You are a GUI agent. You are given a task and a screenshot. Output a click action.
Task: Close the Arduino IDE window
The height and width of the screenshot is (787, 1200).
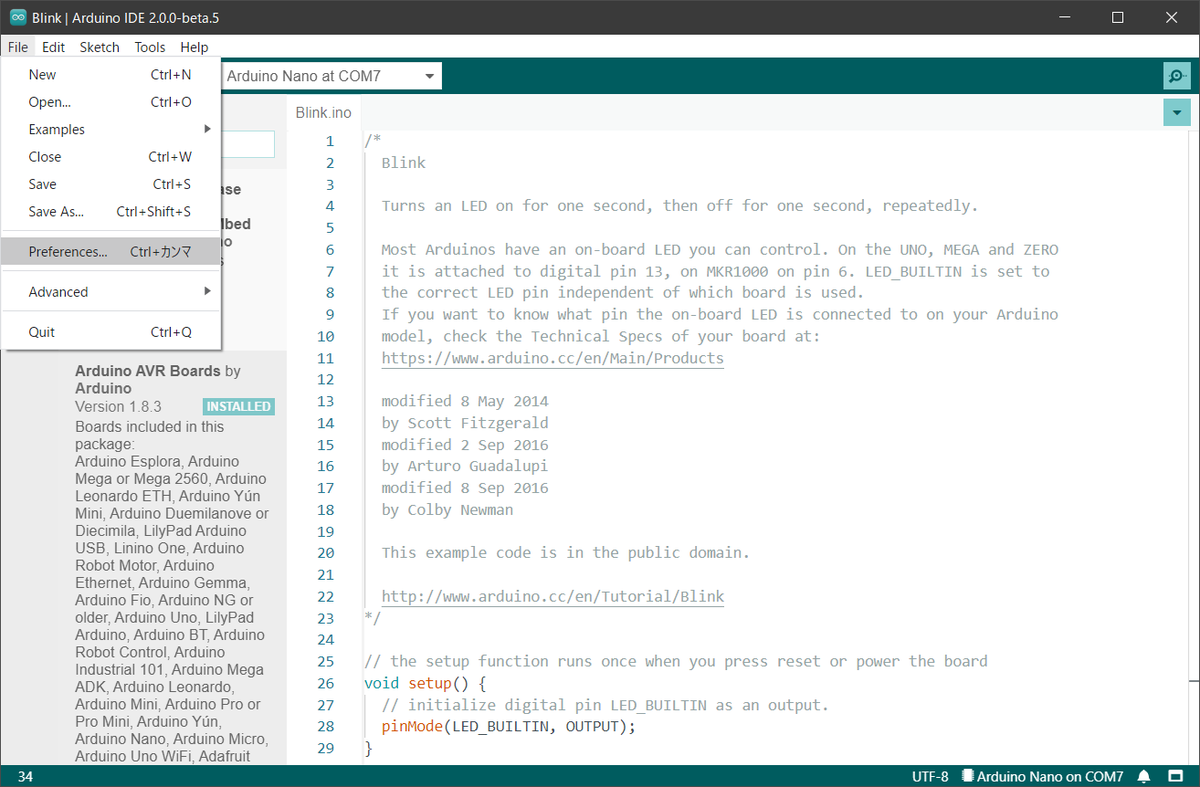pyautogui.click(x=1173, y=17)
